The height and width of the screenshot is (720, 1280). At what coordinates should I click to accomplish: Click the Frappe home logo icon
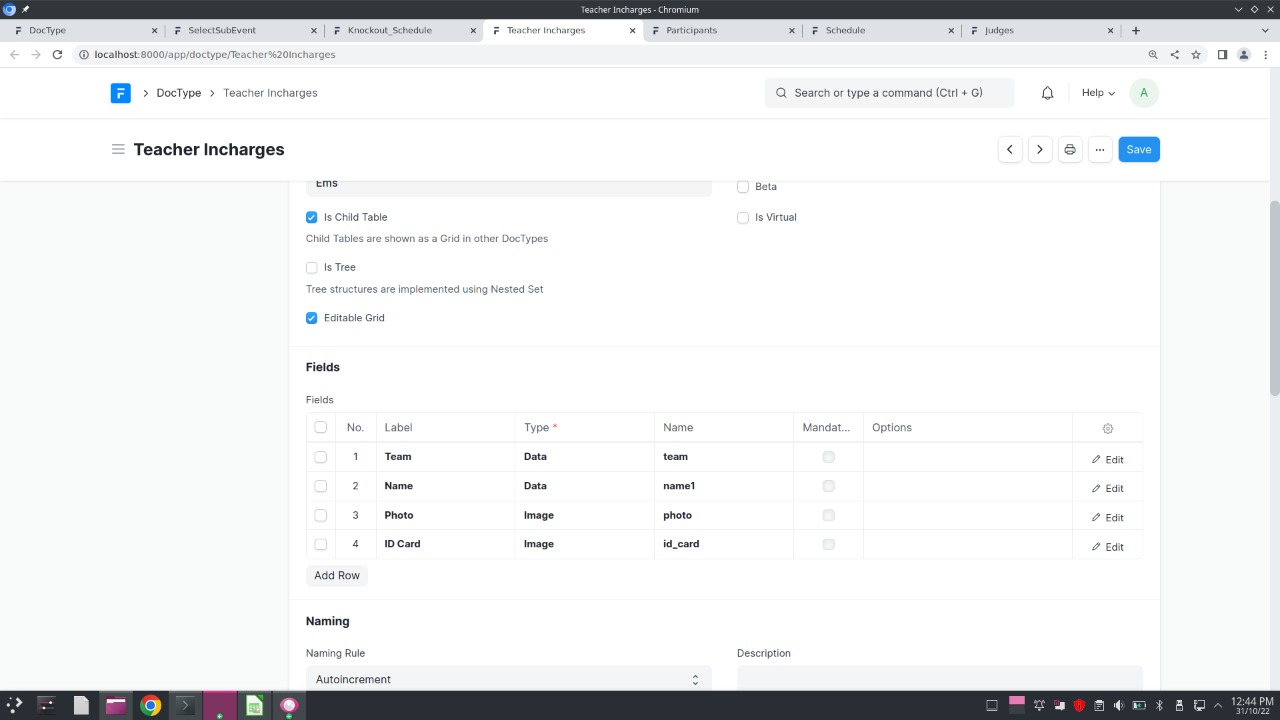tap(120, 93)
